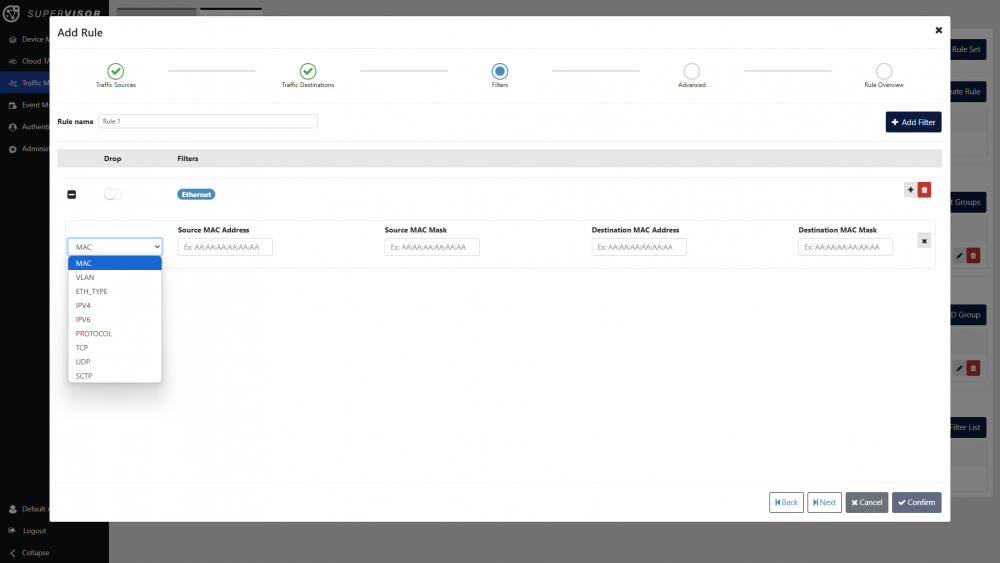Delete the Ethernet filter with trash icon
The width and height of the screenshot is (1000, 563).
coord(924,190)
